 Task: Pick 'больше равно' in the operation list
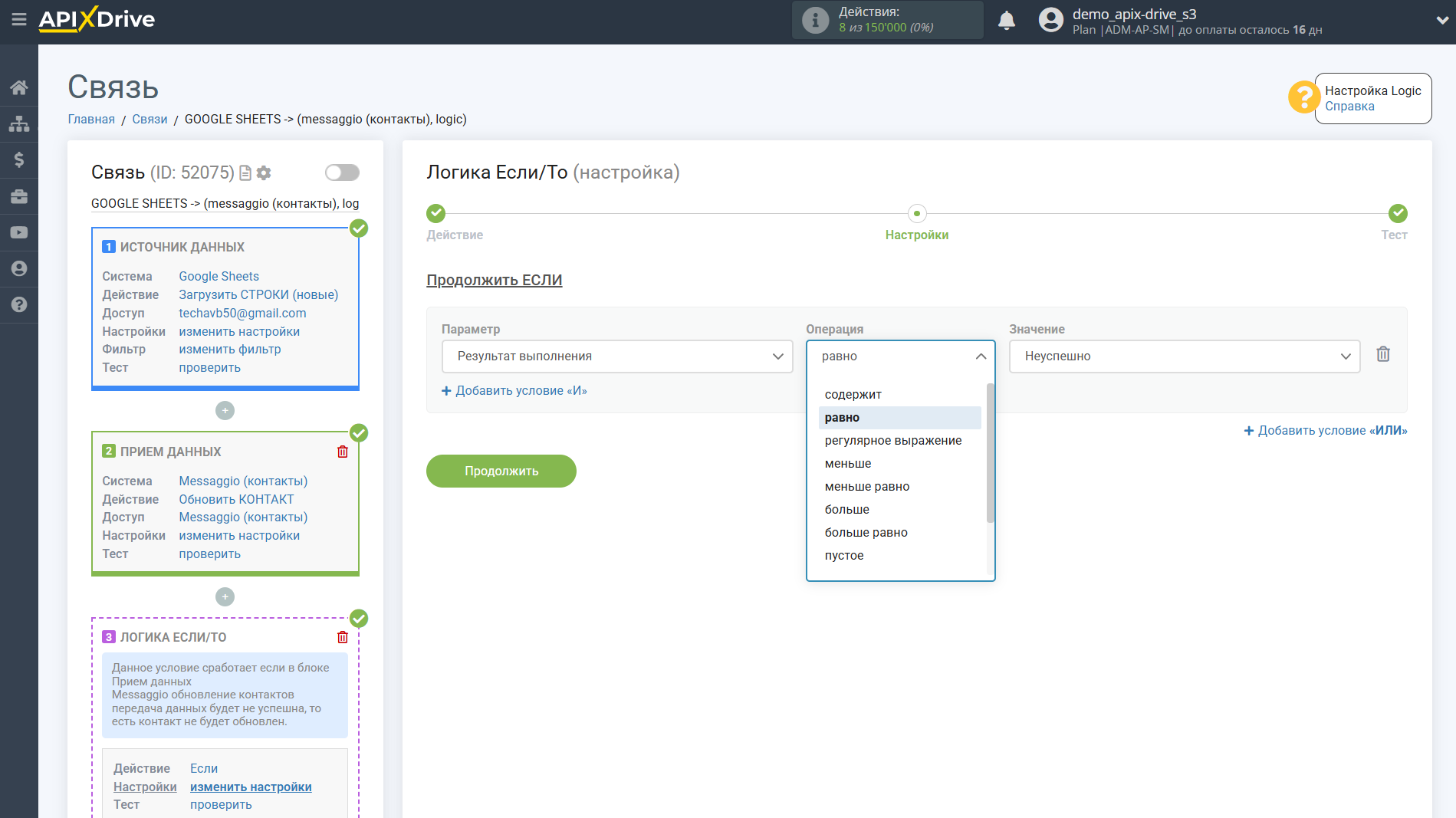[866, 533]
